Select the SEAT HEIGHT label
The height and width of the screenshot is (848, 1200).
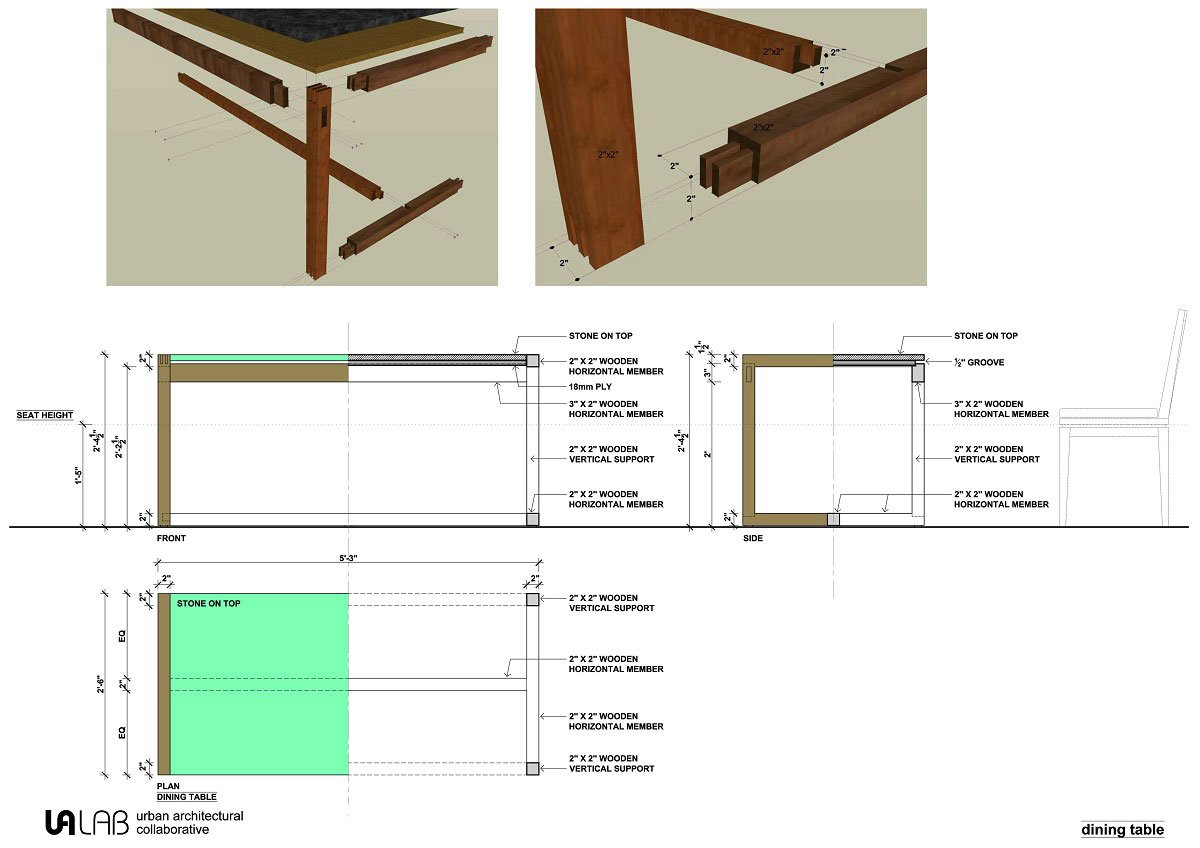(44, 415)
